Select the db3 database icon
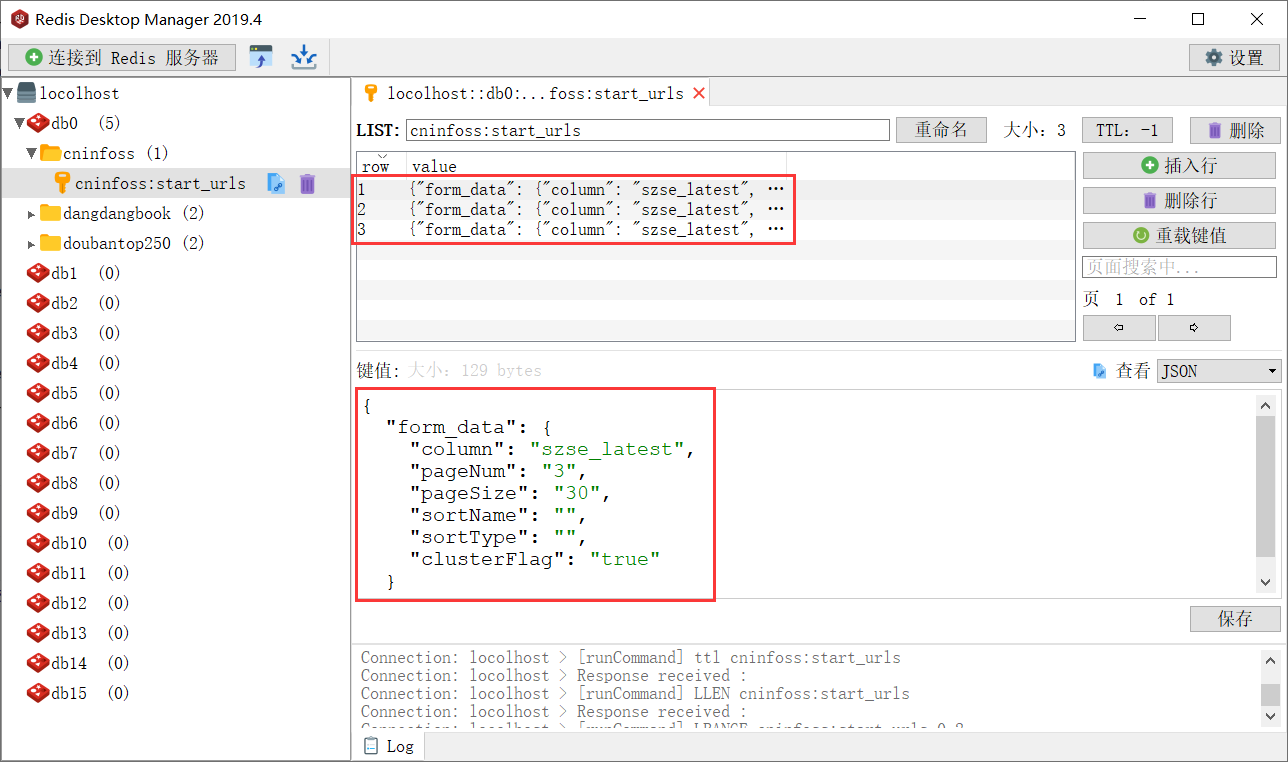 [38, 333]
